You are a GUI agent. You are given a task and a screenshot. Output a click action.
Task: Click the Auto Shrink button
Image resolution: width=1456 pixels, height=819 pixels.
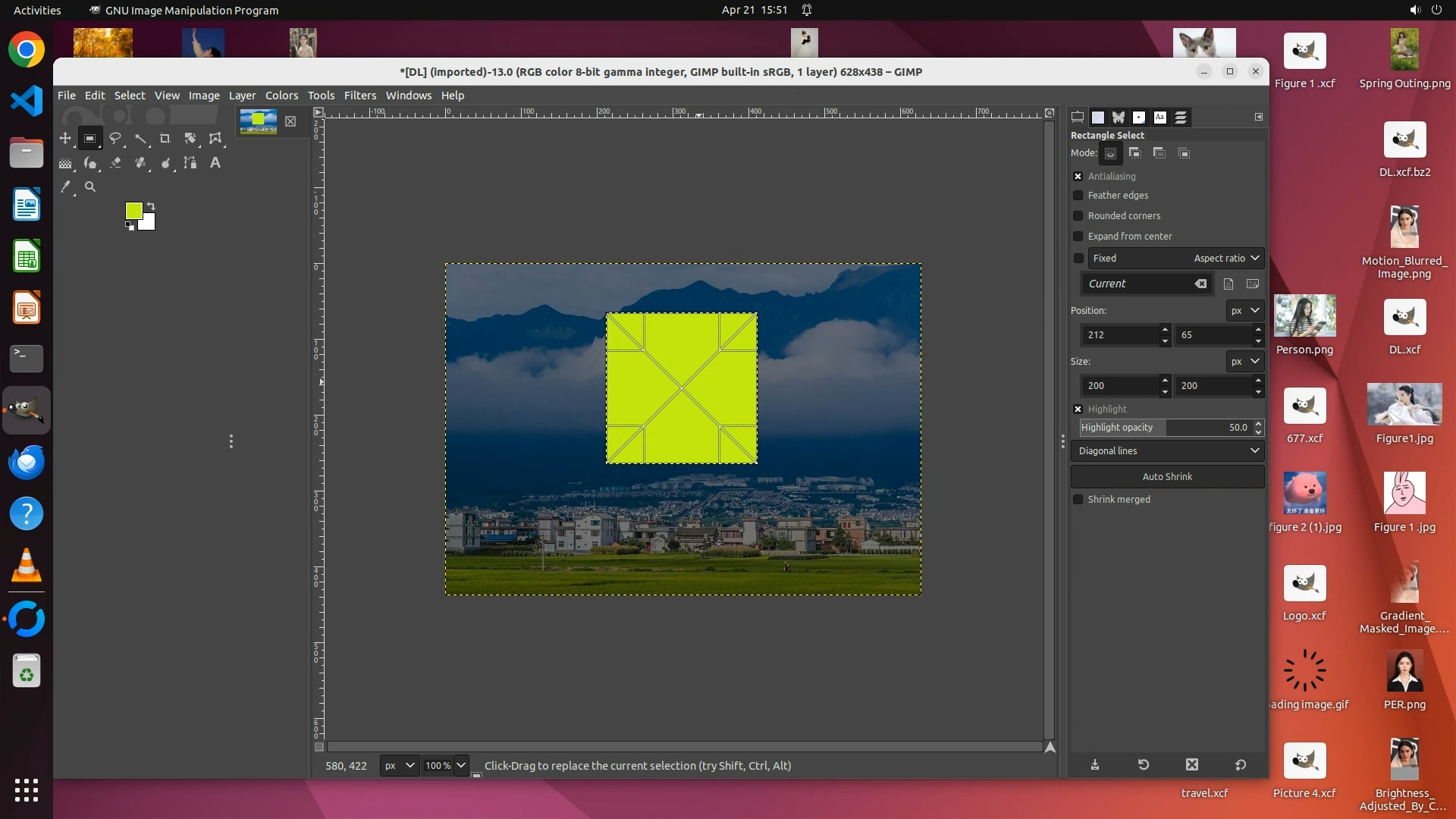[x=1167, y=477]
